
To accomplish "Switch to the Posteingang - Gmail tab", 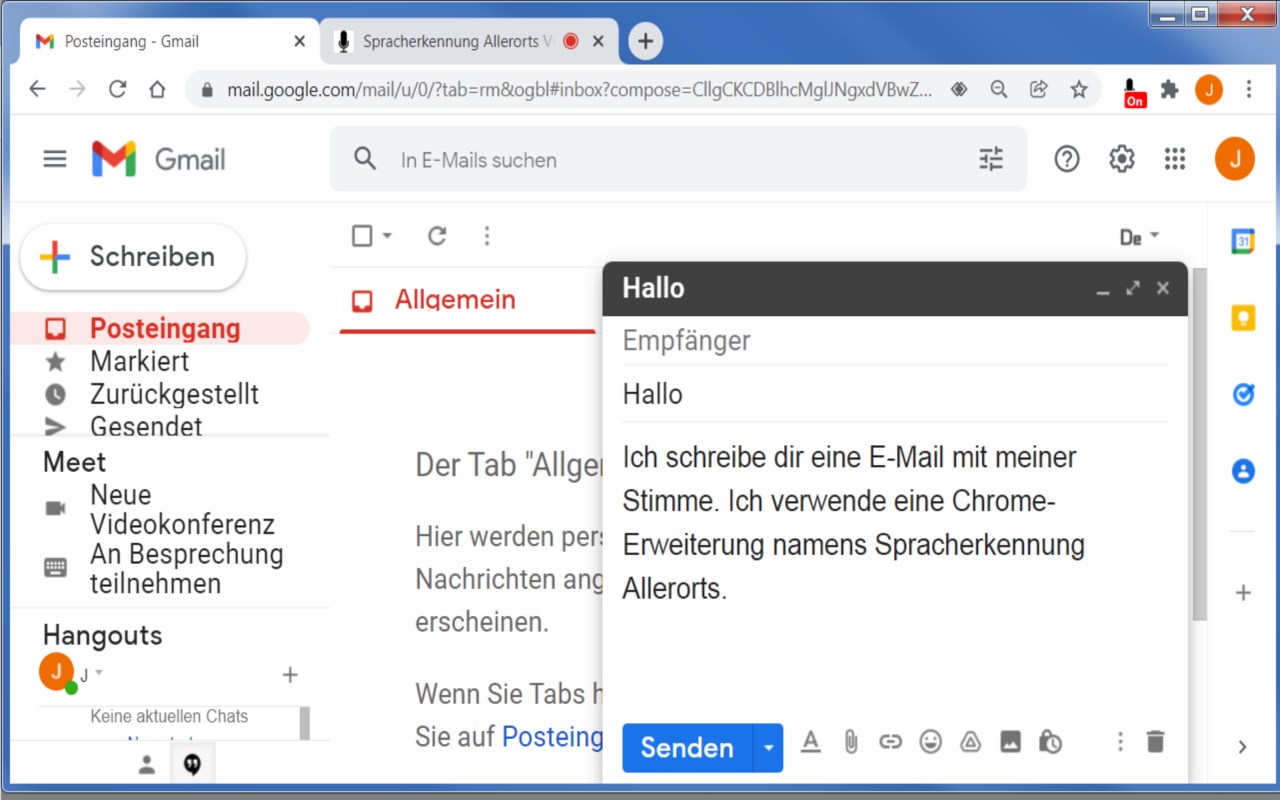I will click(x=170, y=41).
